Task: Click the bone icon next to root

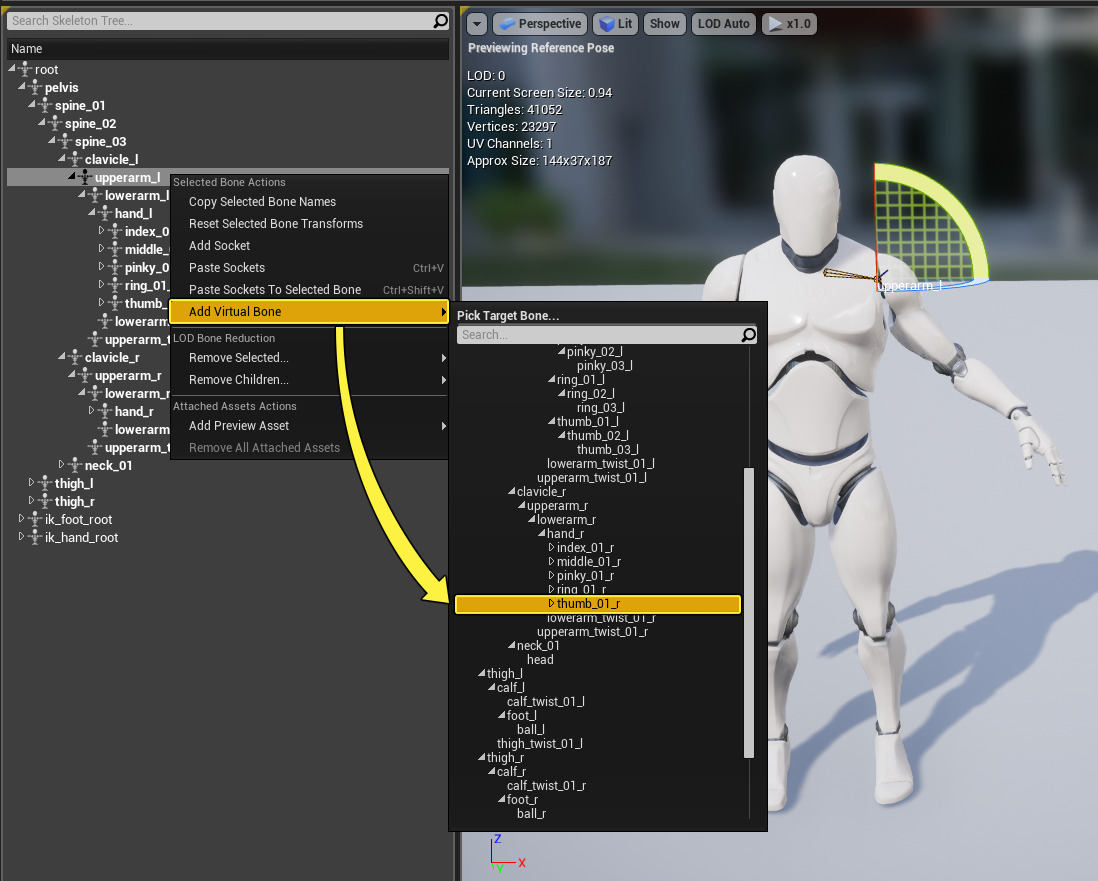Action: point(25,70)
